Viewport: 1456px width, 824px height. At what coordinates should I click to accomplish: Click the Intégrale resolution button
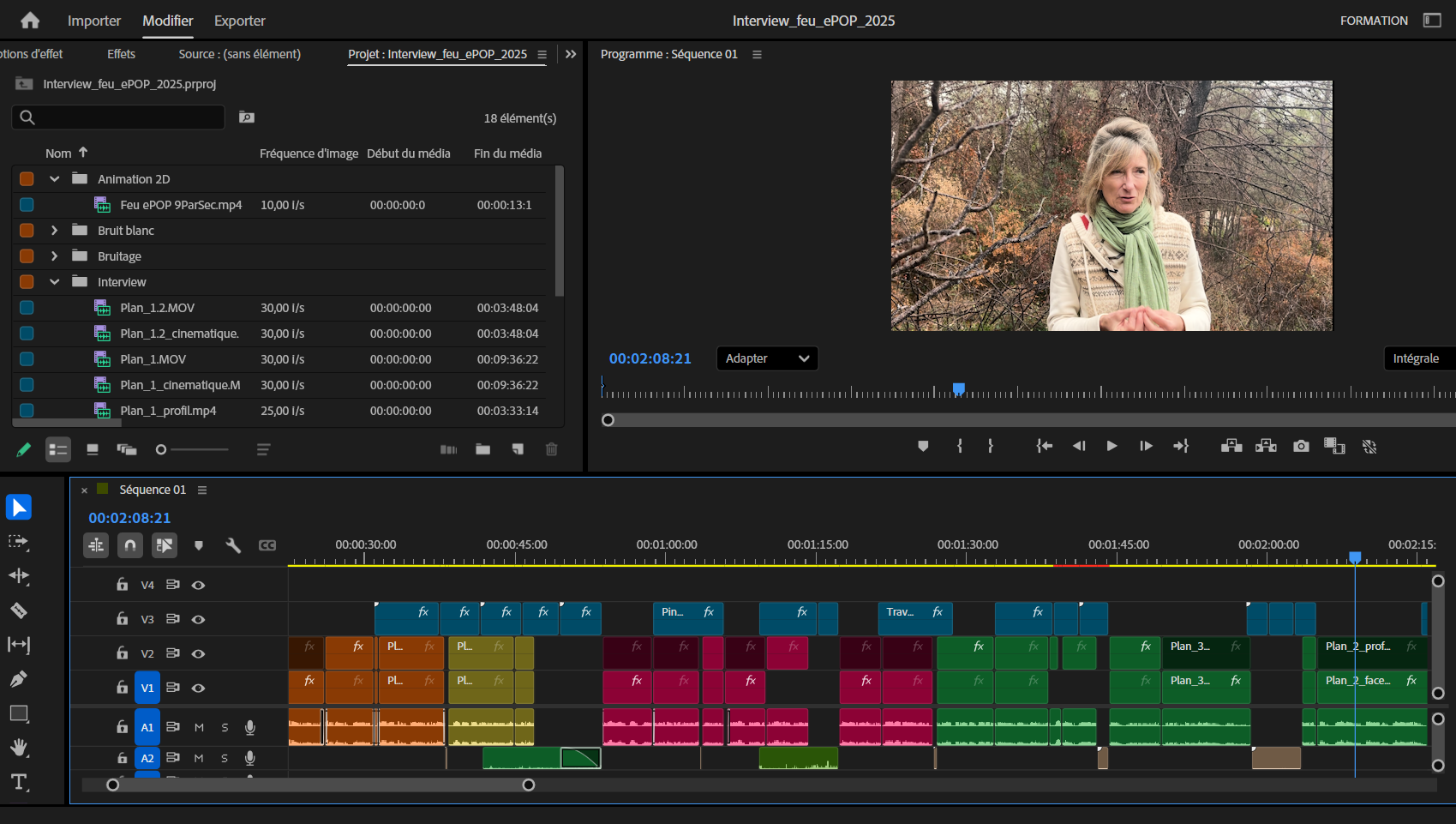pyautogui.click(x=1417, y=358)
